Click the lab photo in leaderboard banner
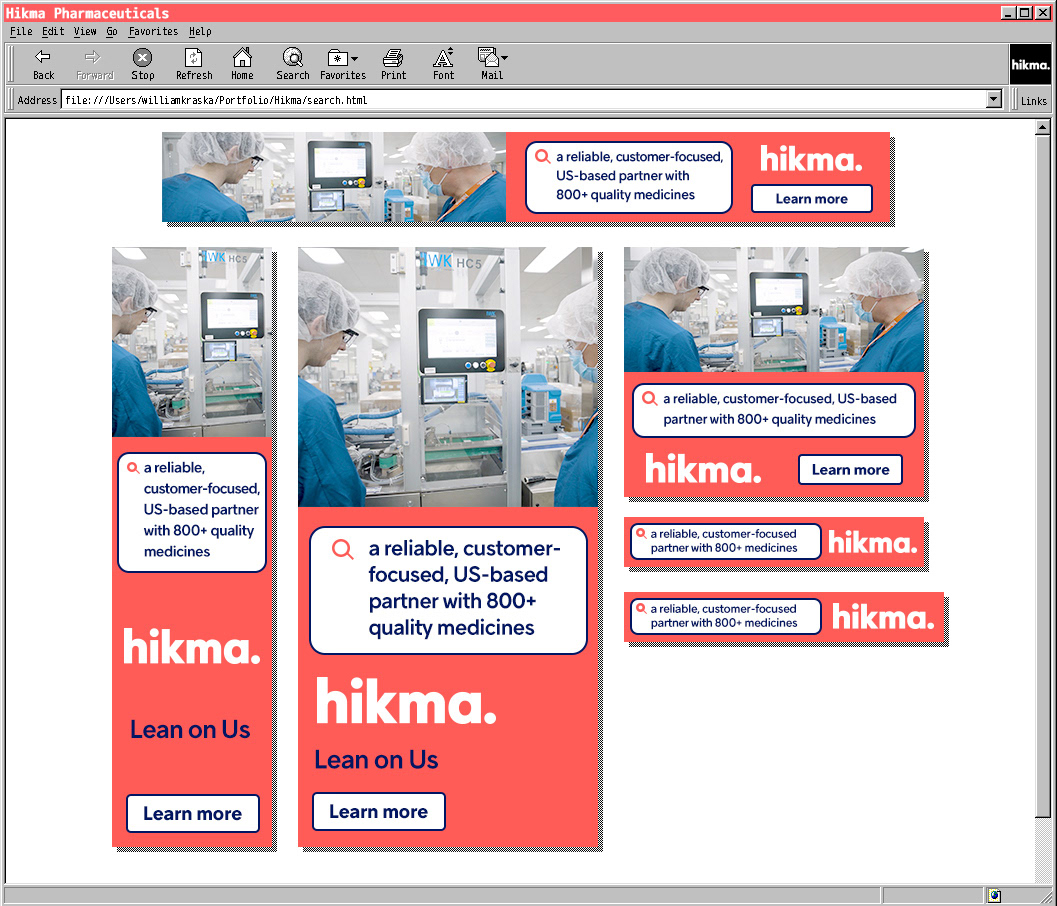 (x=334, y=177)
